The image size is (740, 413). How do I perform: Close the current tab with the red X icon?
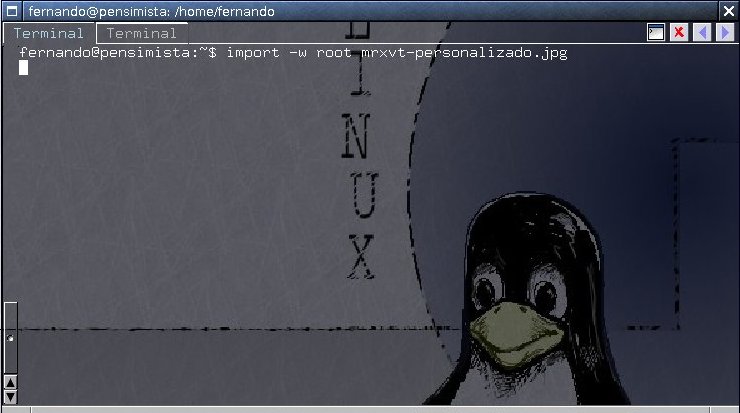tap(679, 33)
